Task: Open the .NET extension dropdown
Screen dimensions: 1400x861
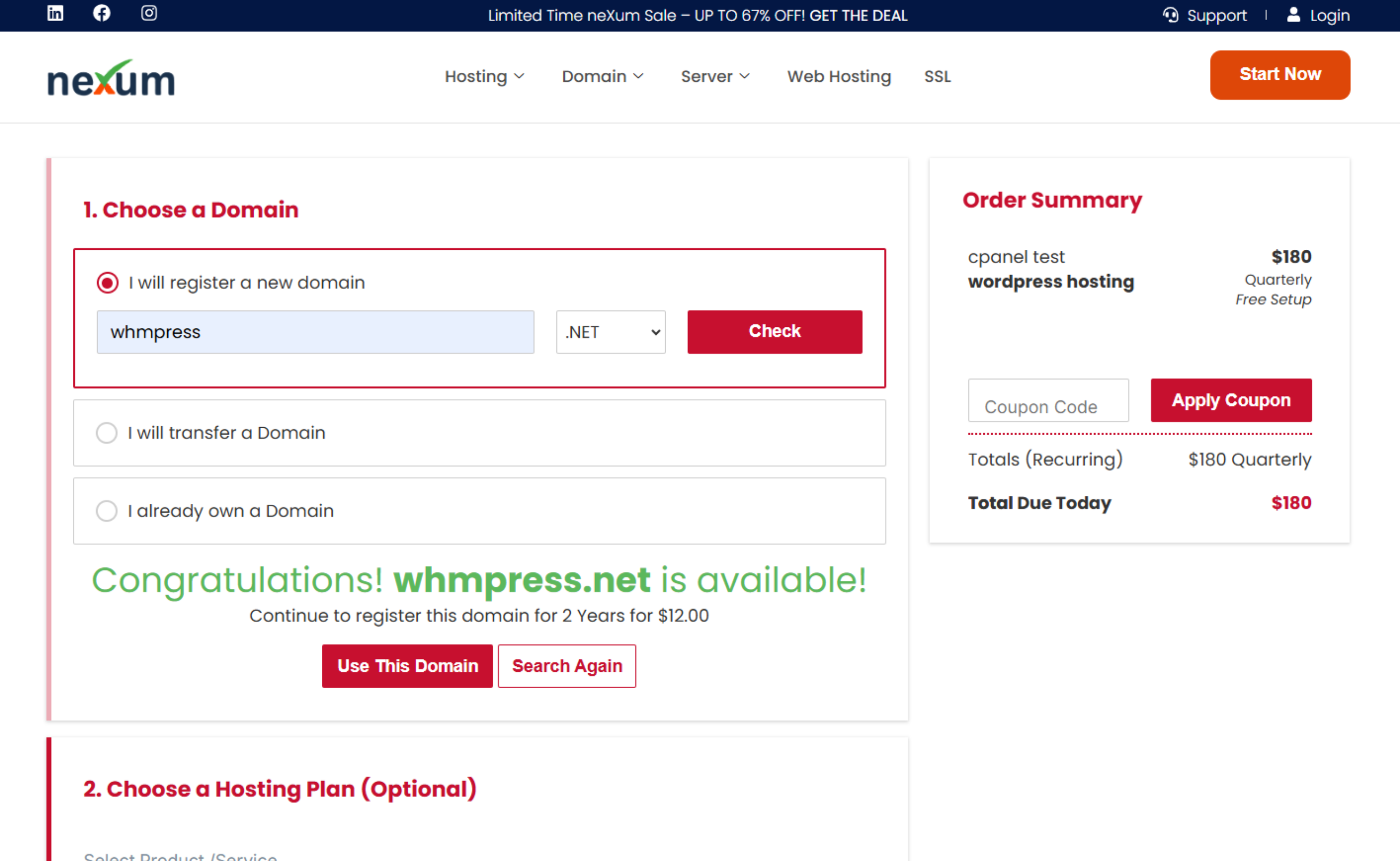Action: tap(611, 332)
